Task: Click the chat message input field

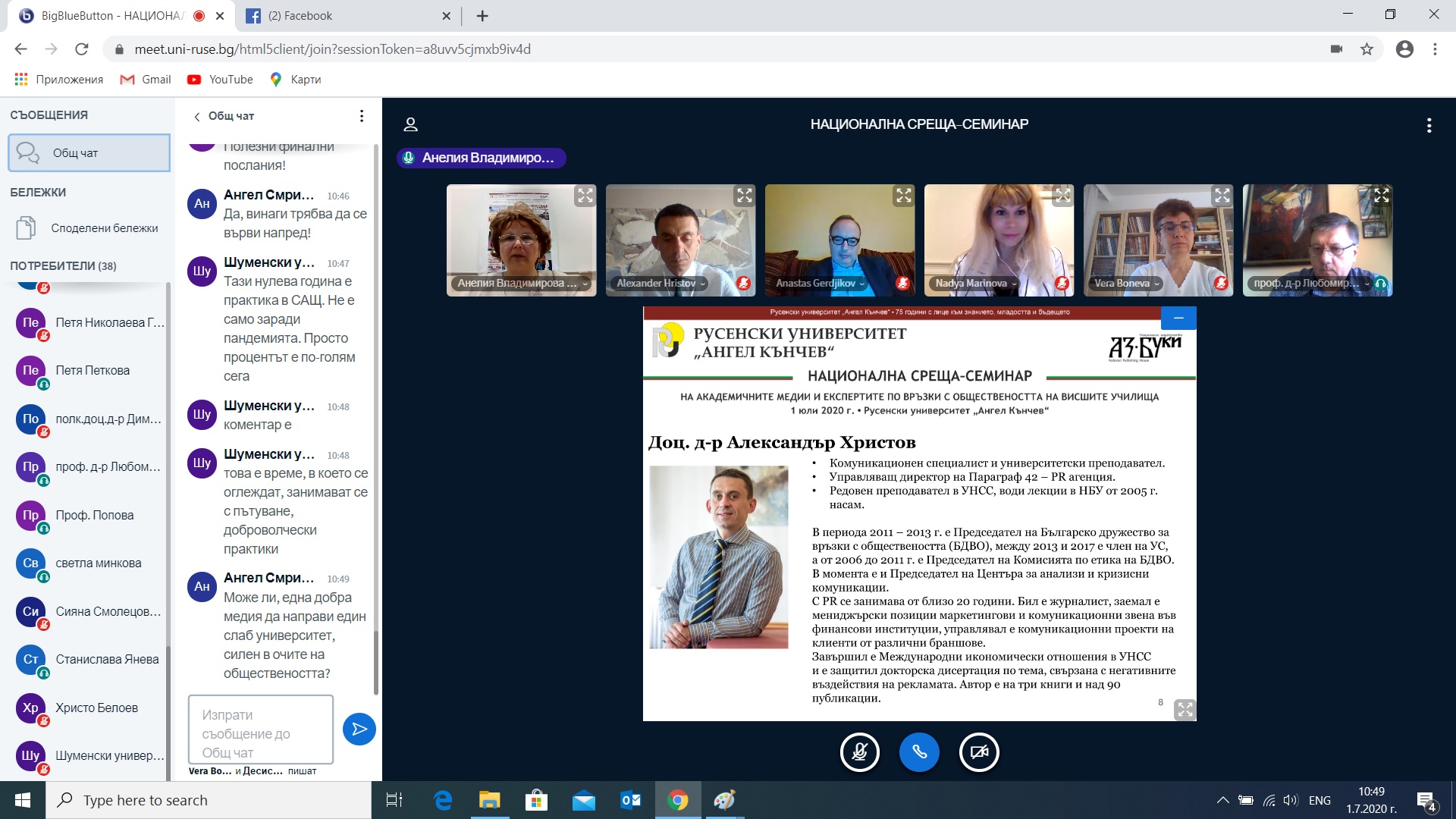Action: click(260, 729)
